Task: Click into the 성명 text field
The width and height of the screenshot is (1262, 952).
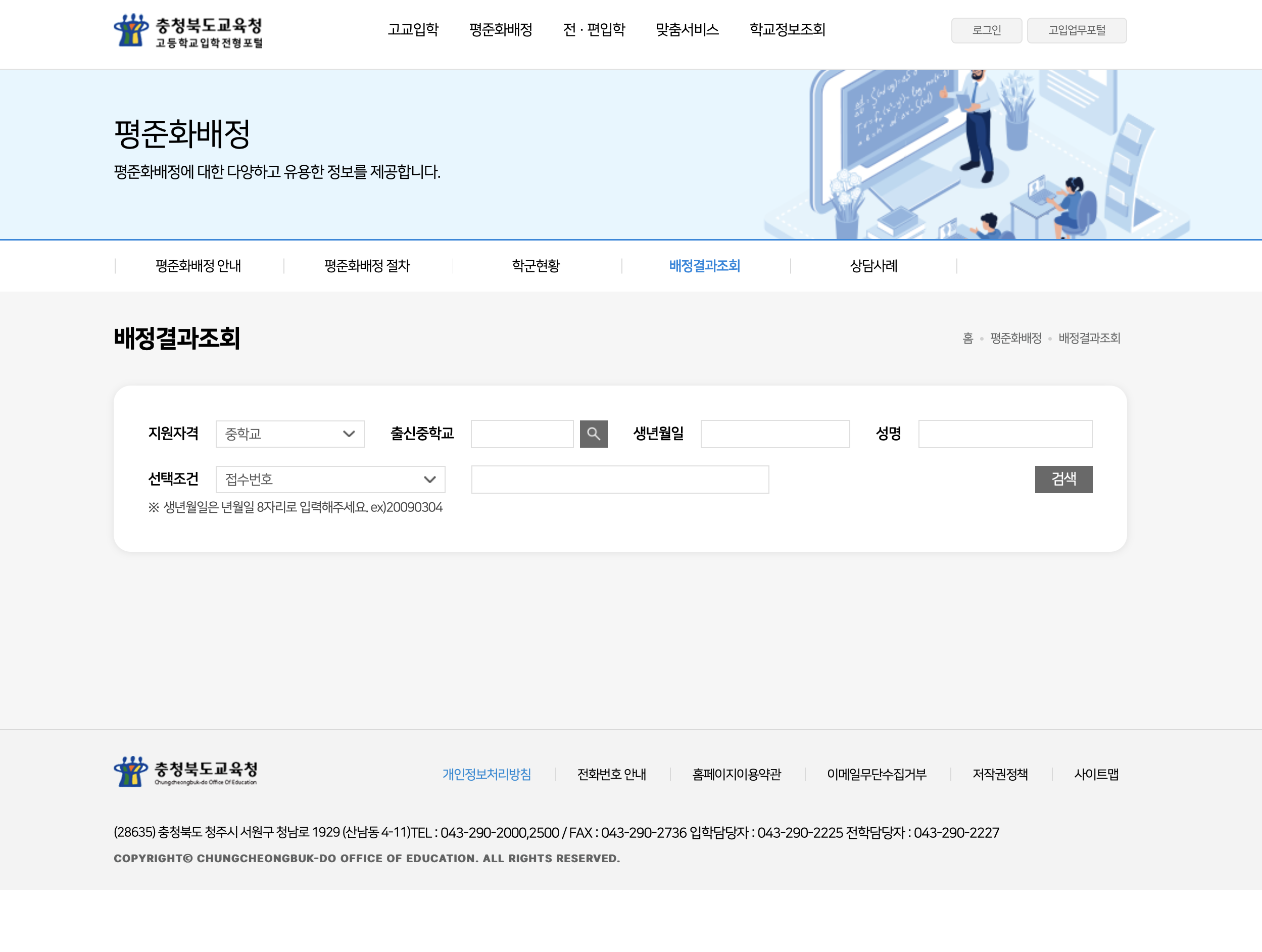Action: point(1005,434)
